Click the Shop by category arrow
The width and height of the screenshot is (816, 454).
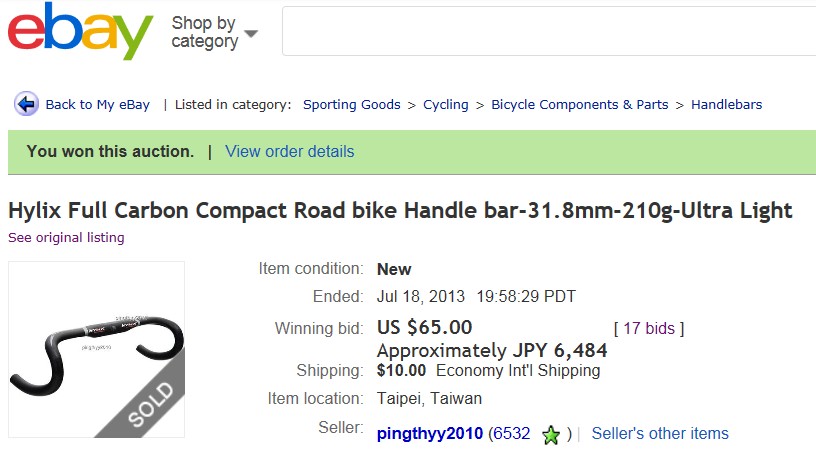click(x=251, y=34)
